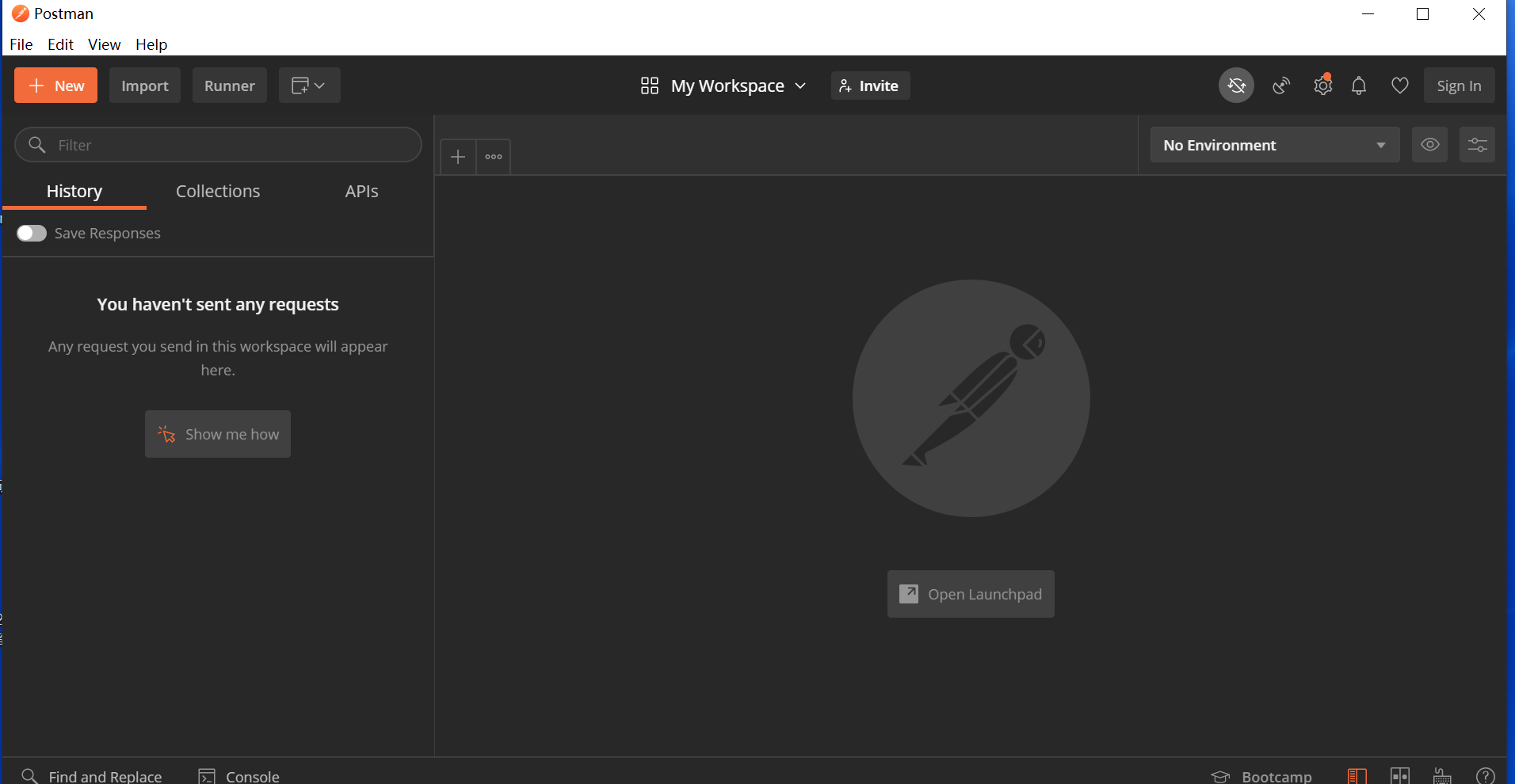Click the workspace grid icon
Viewport: 1515px width, 784px height.
click(650, 86)
